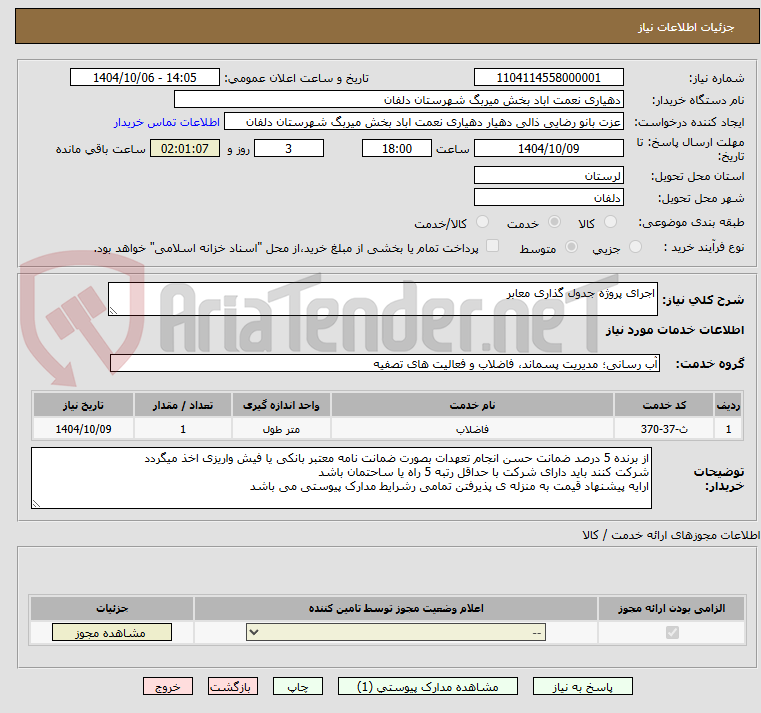Viewport: 761px width, 713px height.
Task: Click the announcement date field 1404/10/06 - 14:05
Action: [x=145, y=78]
